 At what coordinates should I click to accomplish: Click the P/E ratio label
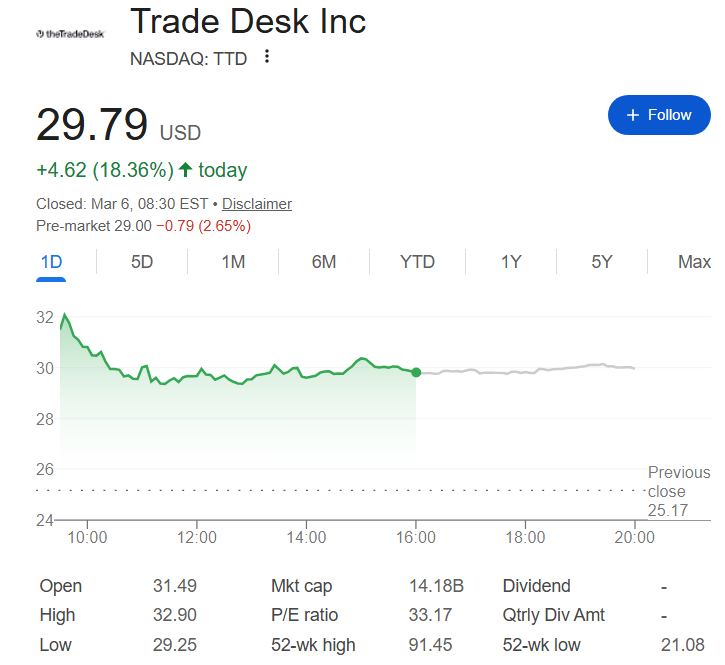coord(304,615)
